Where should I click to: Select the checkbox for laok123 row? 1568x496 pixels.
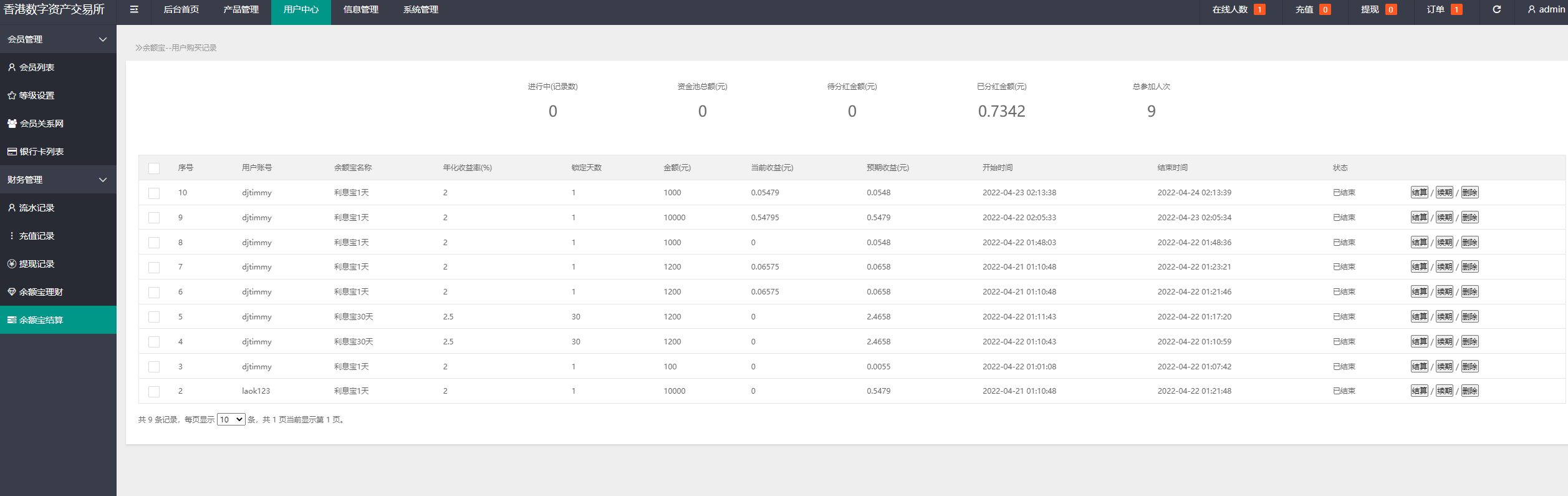tap(154, 392)
